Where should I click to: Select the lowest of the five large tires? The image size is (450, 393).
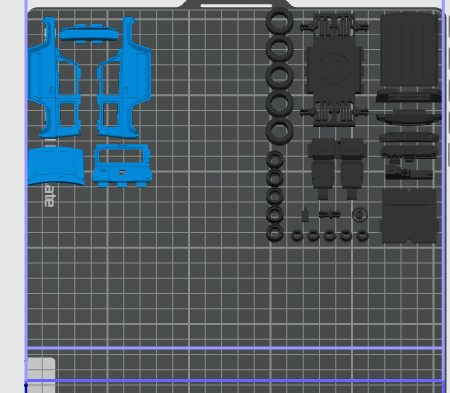(x=279, y=131)
